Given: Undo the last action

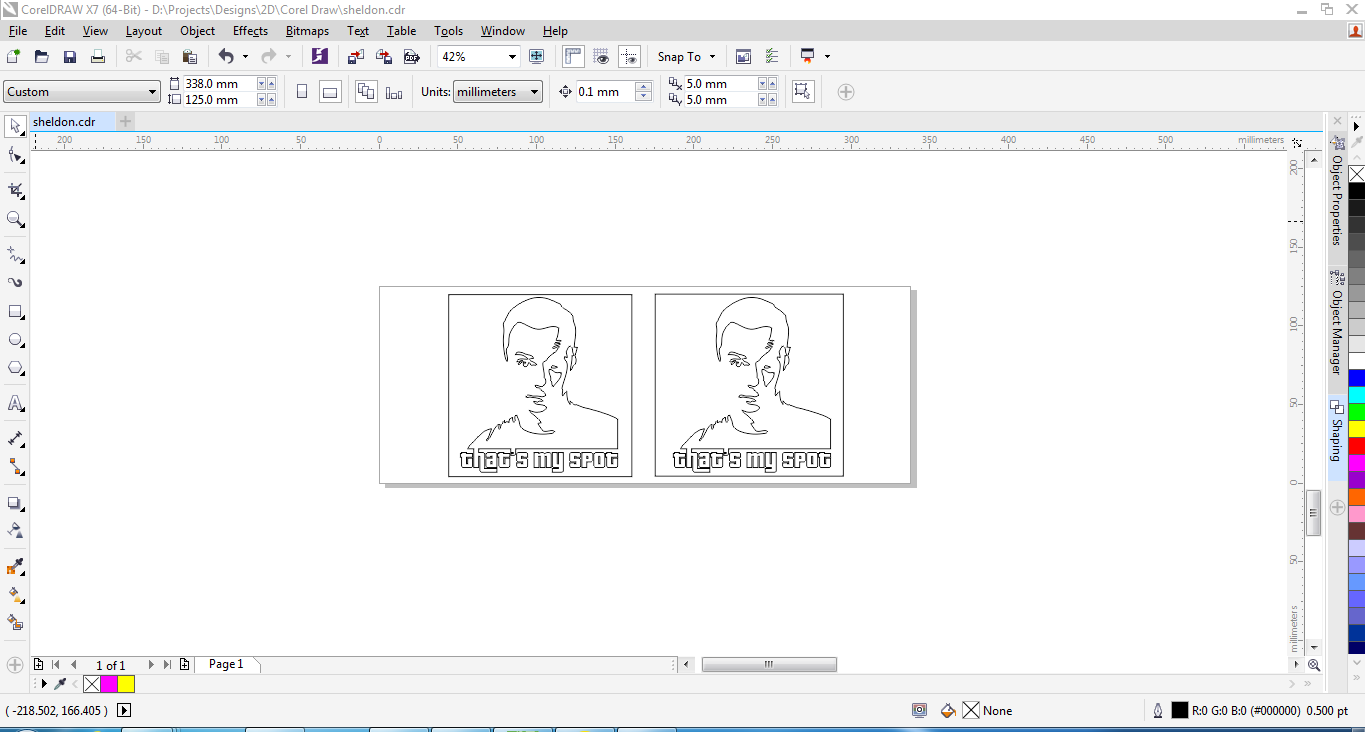Looking at the screenshot, I should coord(226,57).
